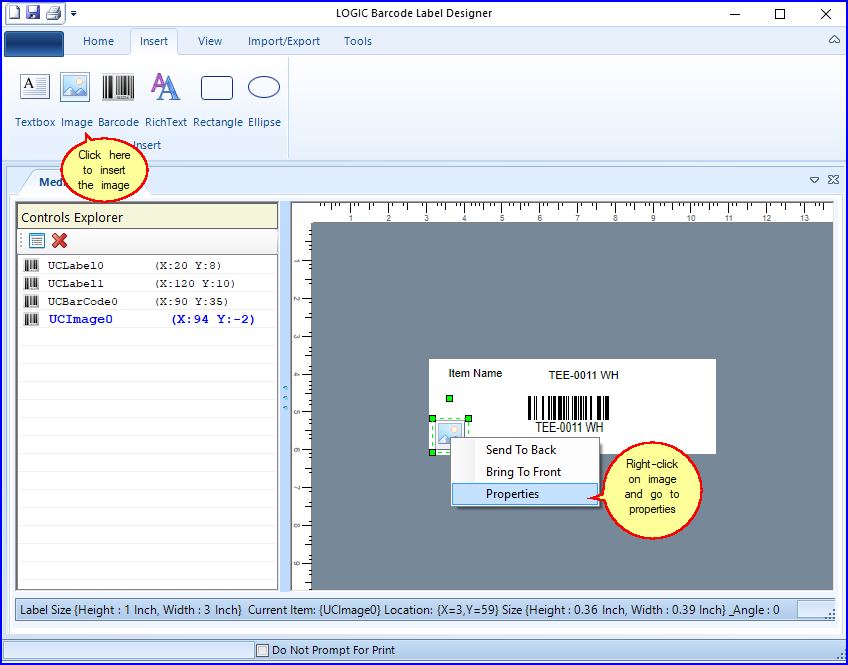Click the splitter handle between panels

[285, 397]
